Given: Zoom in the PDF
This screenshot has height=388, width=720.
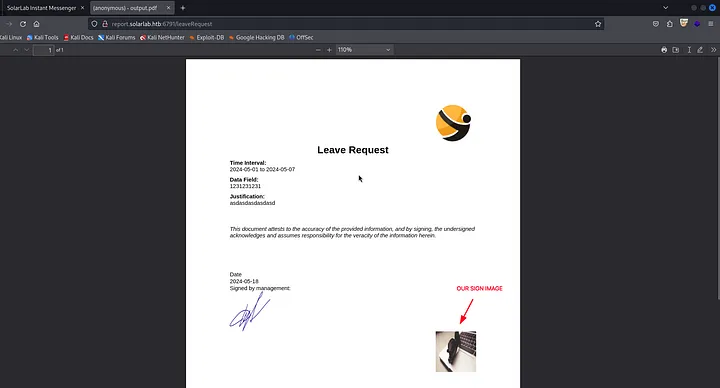Looking at the screenshot, I should [x=329, y=50].
